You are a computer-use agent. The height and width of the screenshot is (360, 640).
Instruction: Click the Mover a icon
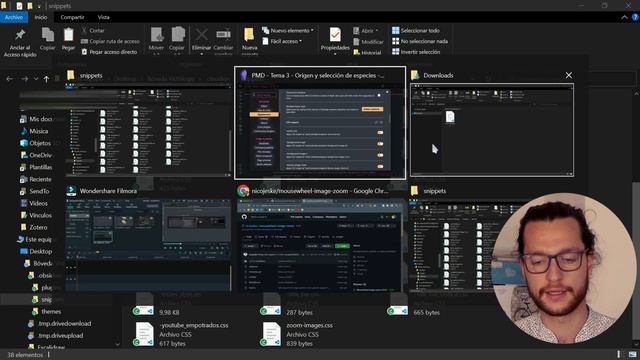156,35
